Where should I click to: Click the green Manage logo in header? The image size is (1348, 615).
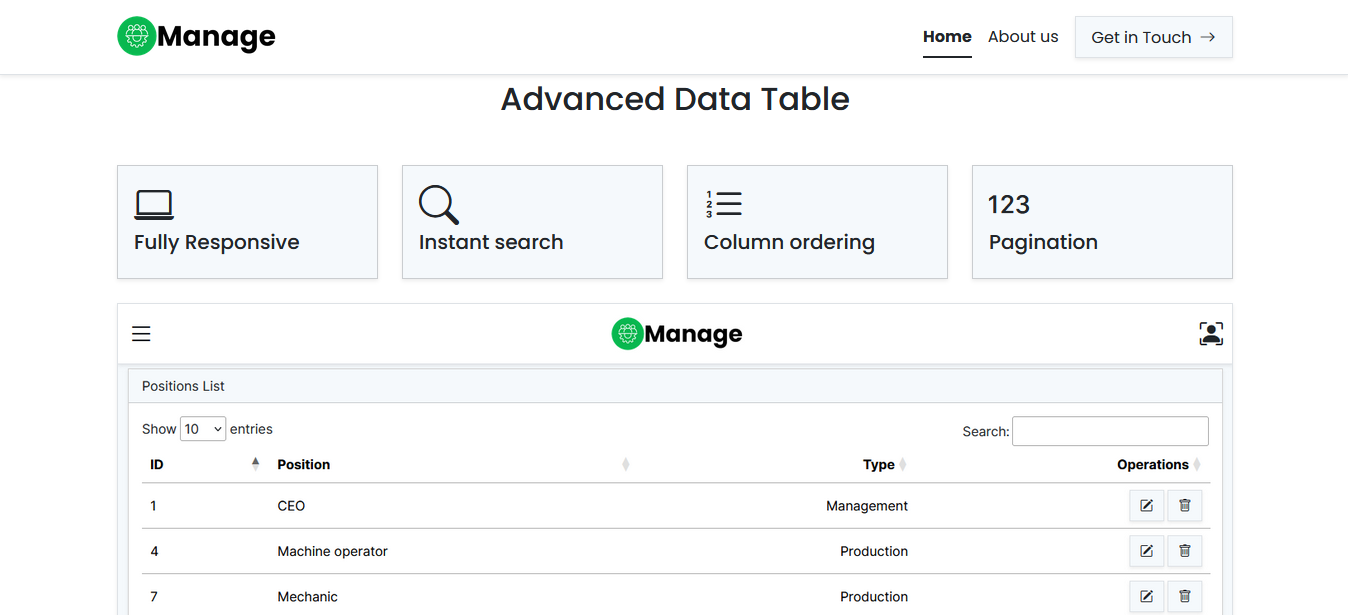pos(197,37)
